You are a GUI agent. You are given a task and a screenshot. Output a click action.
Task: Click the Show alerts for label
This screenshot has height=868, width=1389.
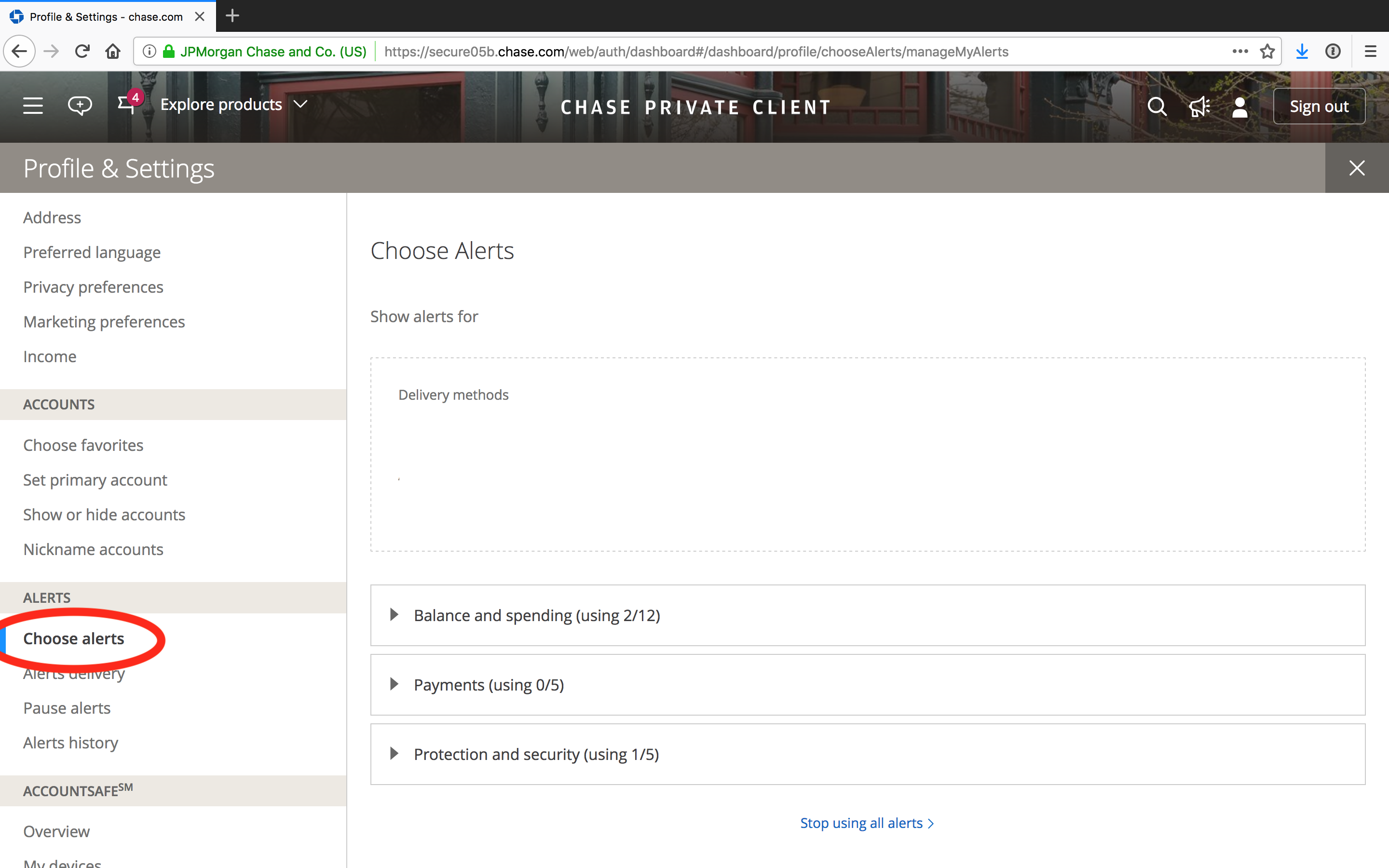[x=424, y=317]
